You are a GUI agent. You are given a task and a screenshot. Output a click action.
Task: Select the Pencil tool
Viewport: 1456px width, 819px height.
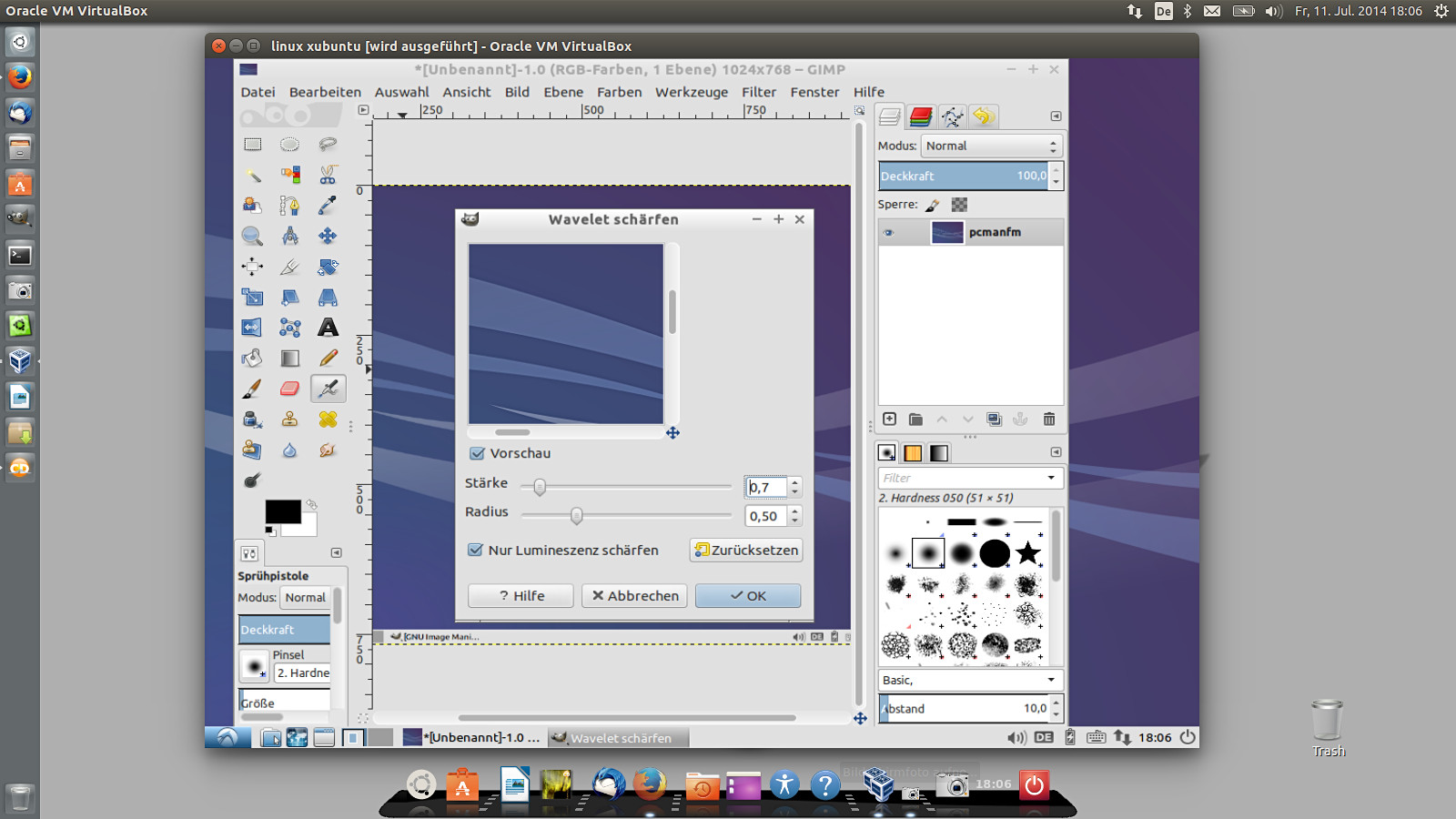(x=328, y=359)
